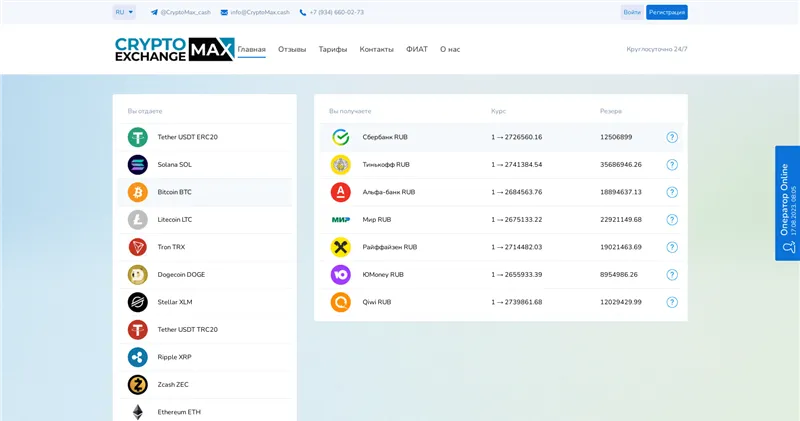
Task: Choose Тинькофф RUB label text
Action: click(386, 165)
